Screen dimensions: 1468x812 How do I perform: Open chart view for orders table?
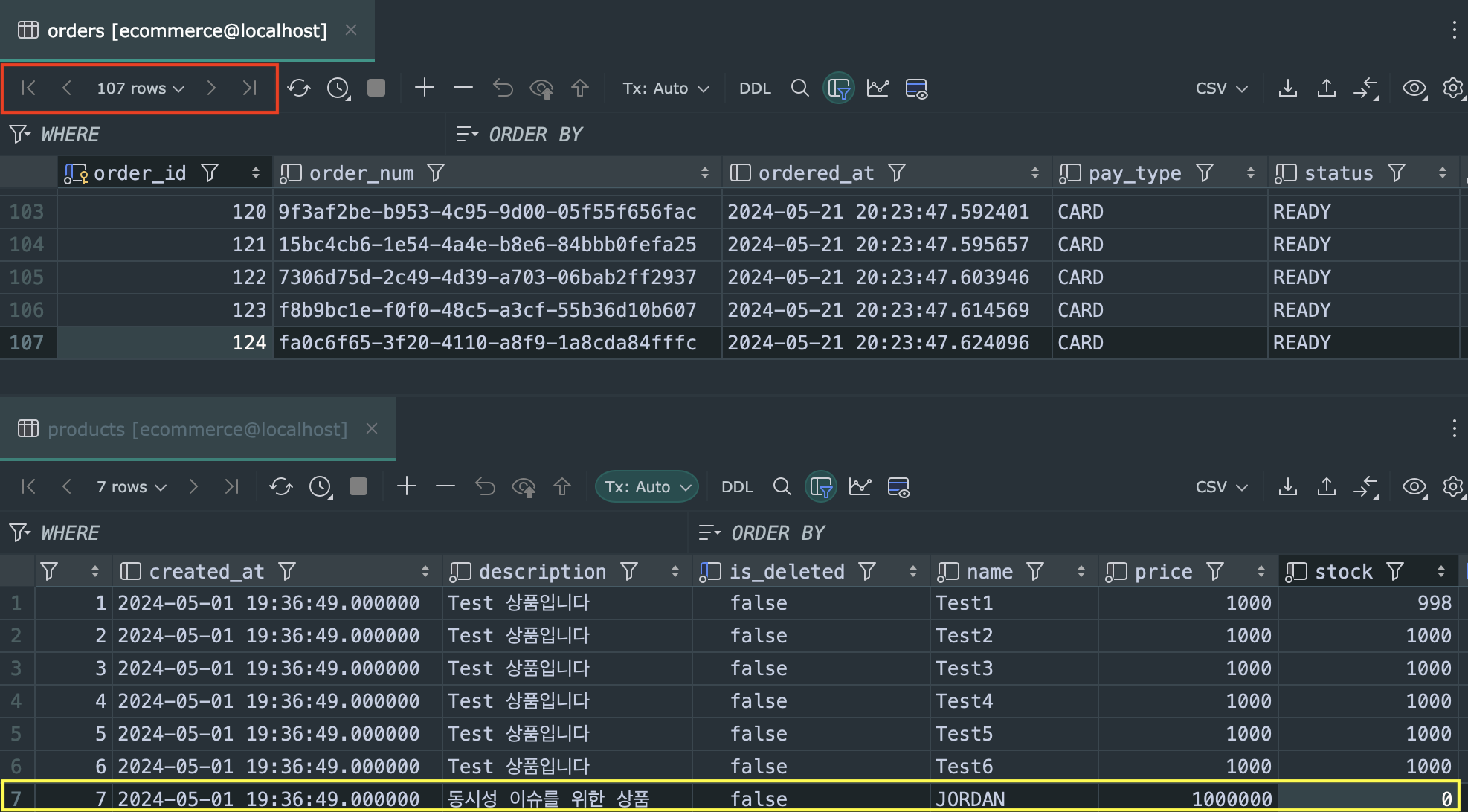click(x=878, y=88)
